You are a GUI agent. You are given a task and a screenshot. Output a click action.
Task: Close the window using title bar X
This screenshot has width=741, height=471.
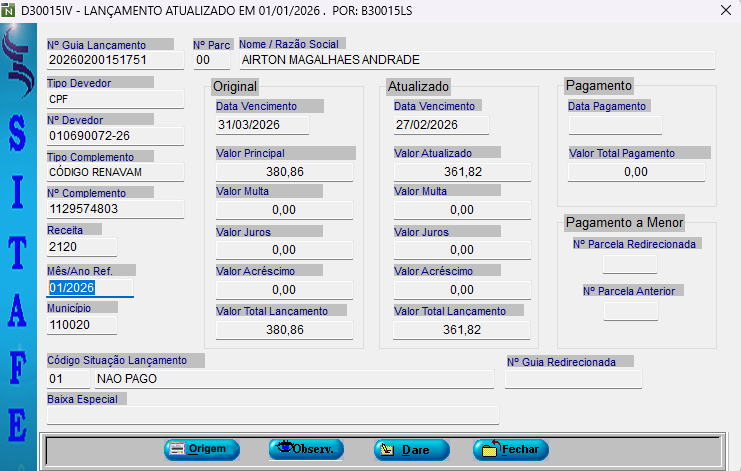pos(723,10)
